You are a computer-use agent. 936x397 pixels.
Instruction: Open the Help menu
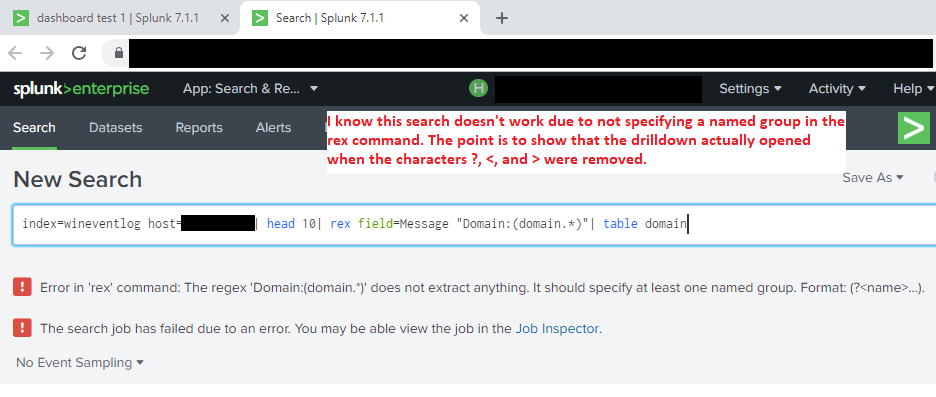913,89
